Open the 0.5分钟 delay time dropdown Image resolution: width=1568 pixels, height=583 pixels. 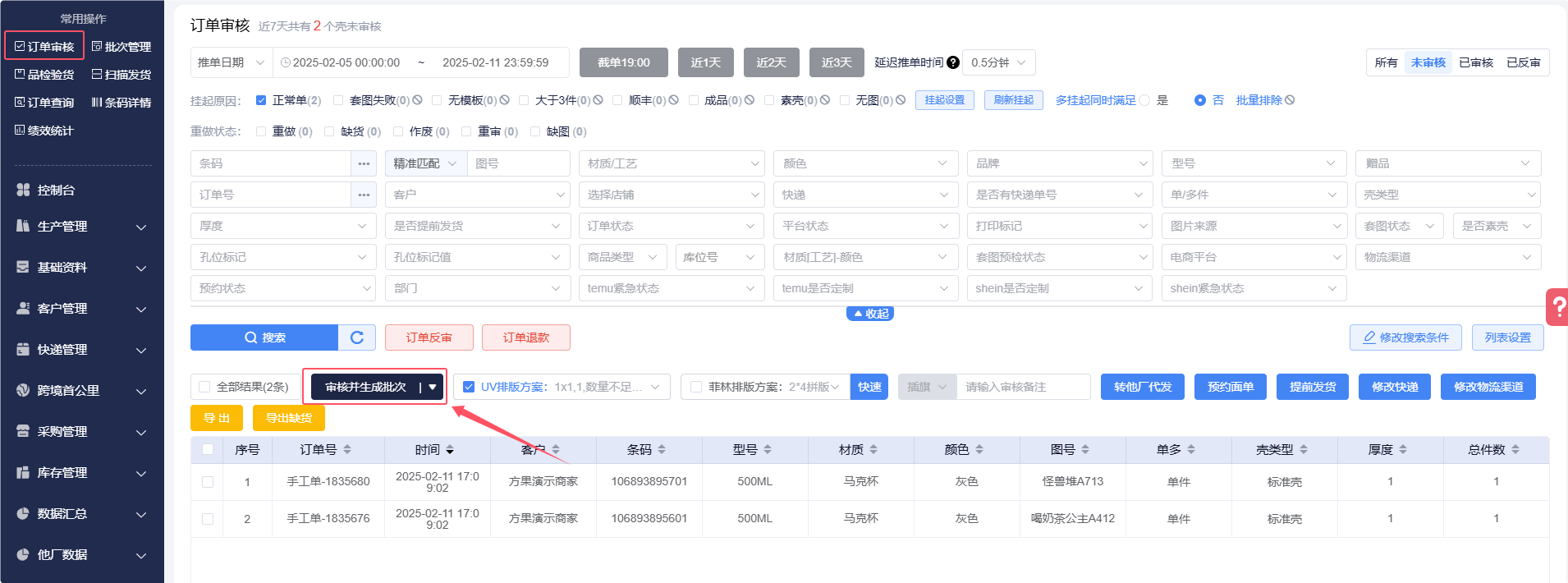click(998, 62)
